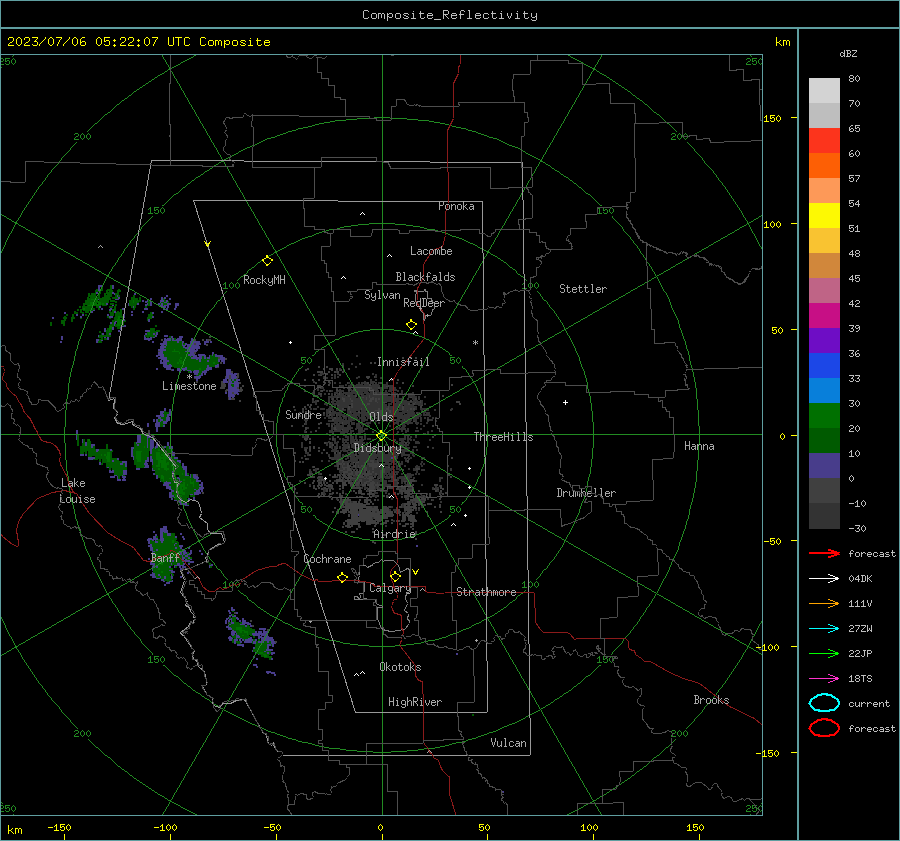Click the green radar echo over Banff
900x841 pixels.
coord(166,555)
